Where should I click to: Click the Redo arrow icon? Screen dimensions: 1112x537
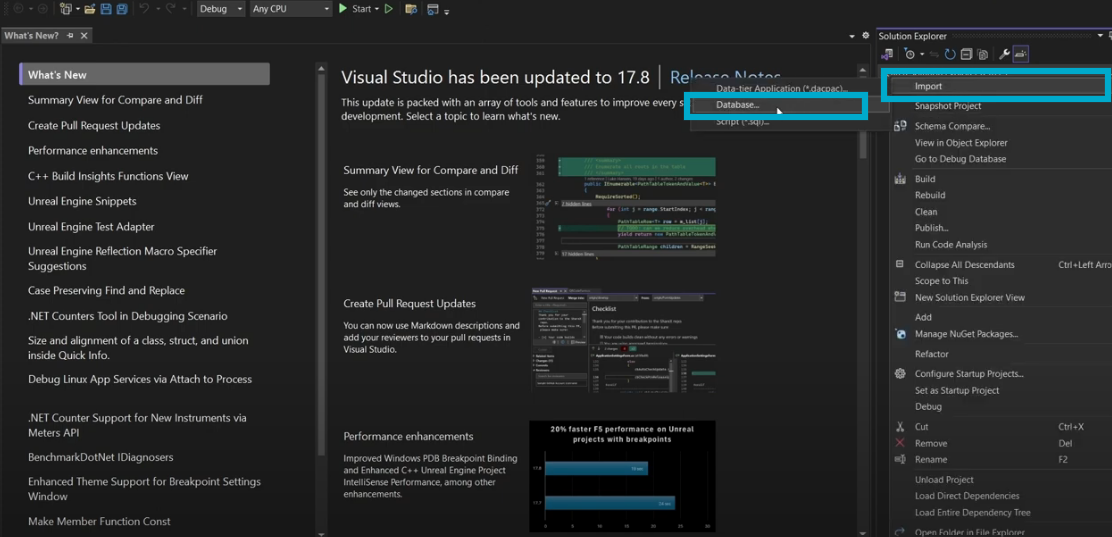[x=170, y=9]
